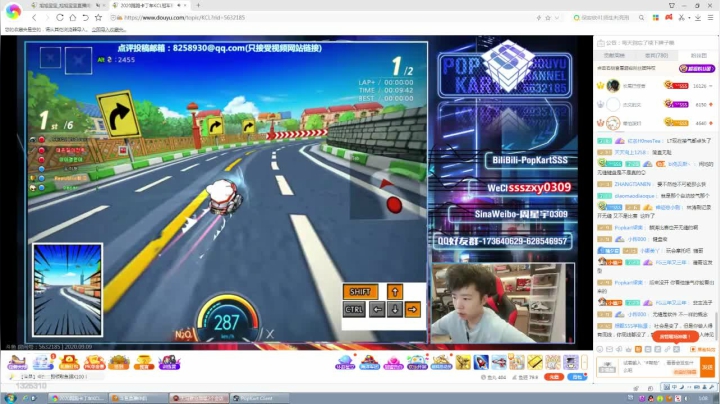
Task: Click username diaomaodiaoque in chat
Action: [634, 196]
